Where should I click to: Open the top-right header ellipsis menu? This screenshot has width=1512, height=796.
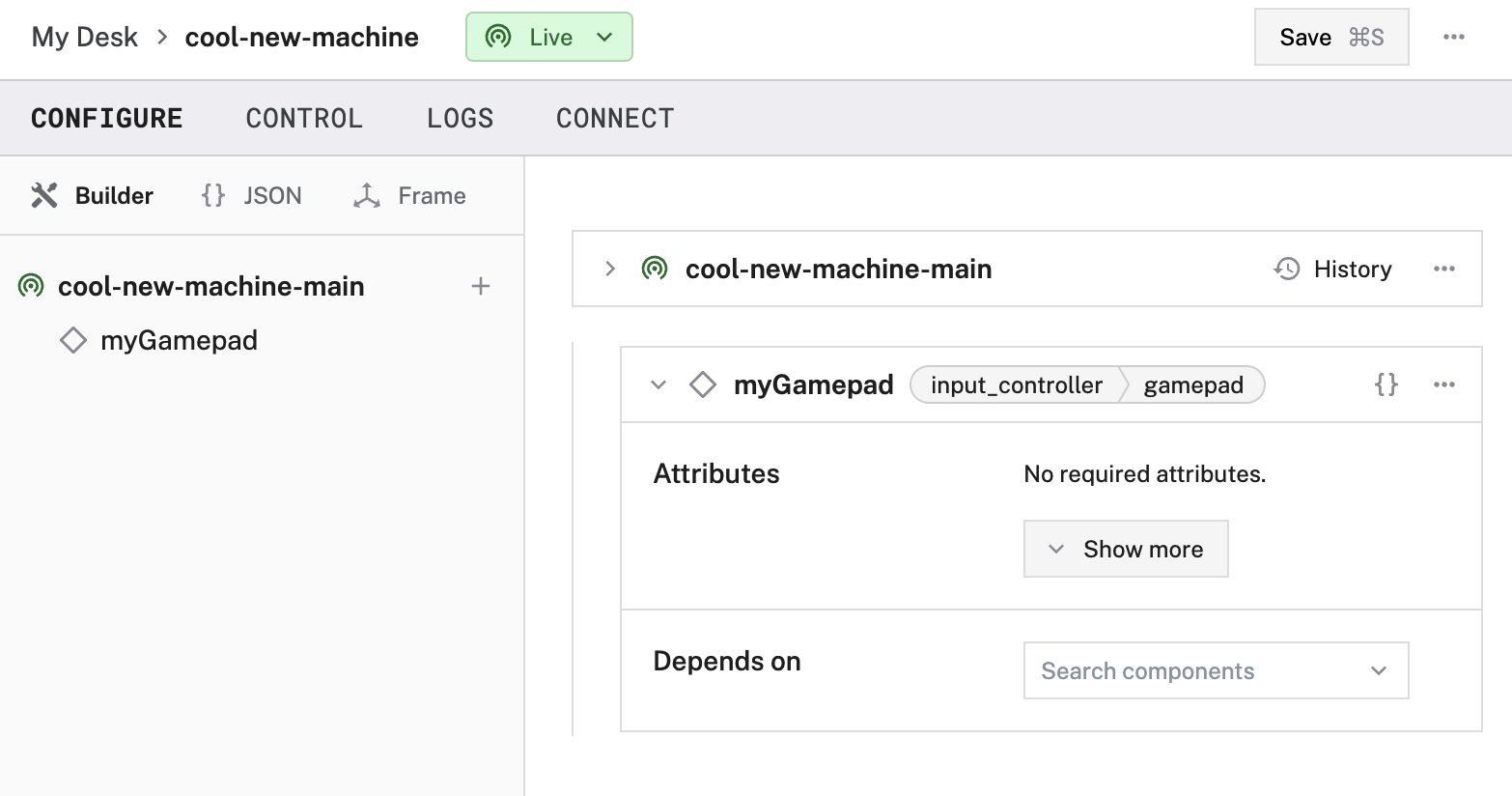pyautogui.click(x=1454, y=37)
